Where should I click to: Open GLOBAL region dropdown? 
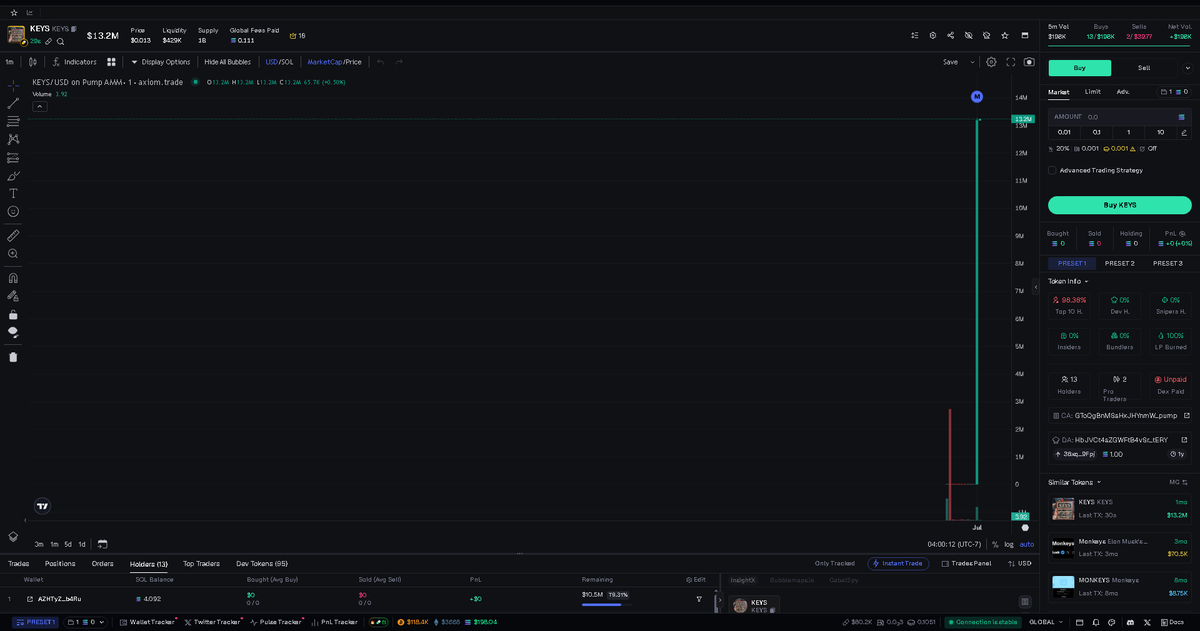coord(1047,622)
